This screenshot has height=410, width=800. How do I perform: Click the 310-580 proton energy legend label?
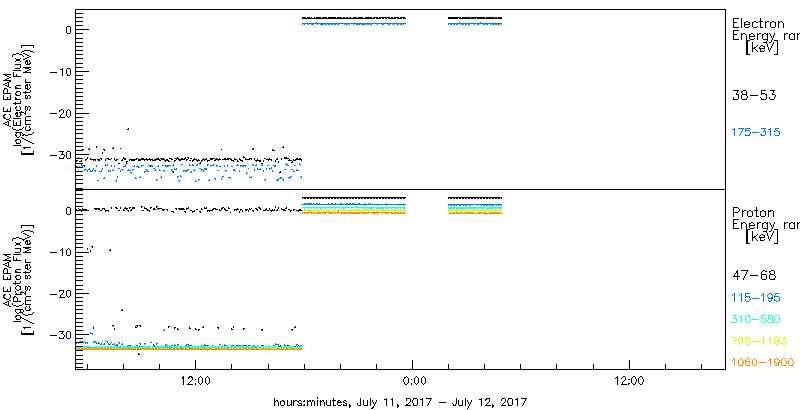[x=756, y=319]
